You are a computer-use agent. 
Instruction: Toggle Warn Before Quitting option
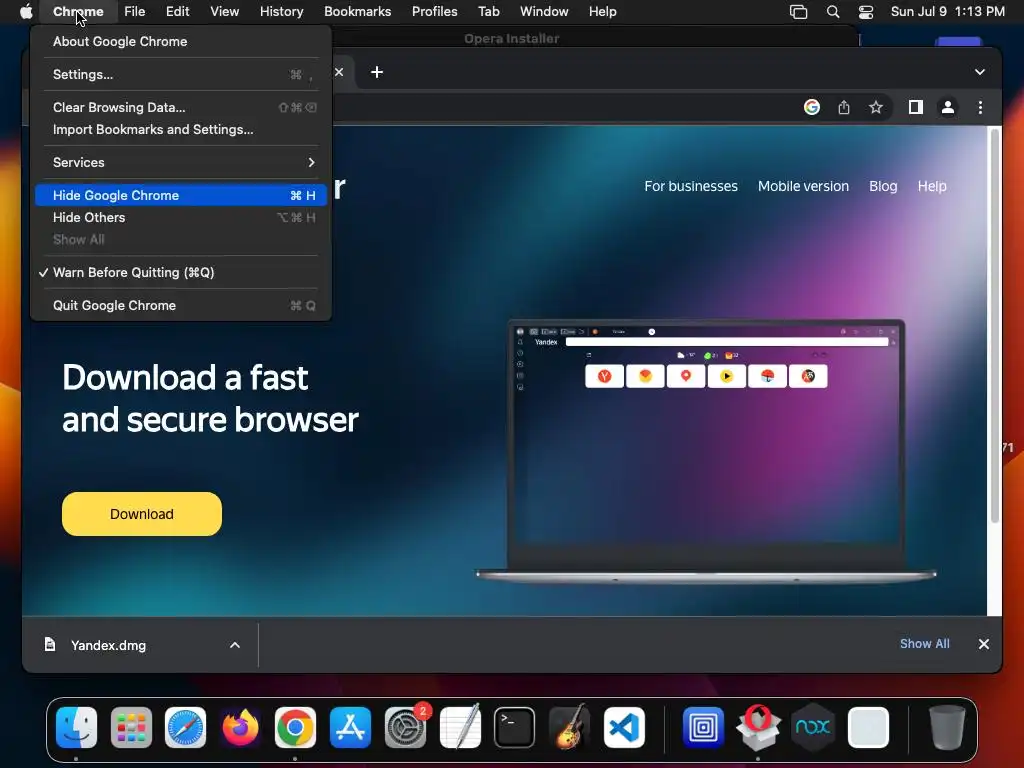click(181, 272)
